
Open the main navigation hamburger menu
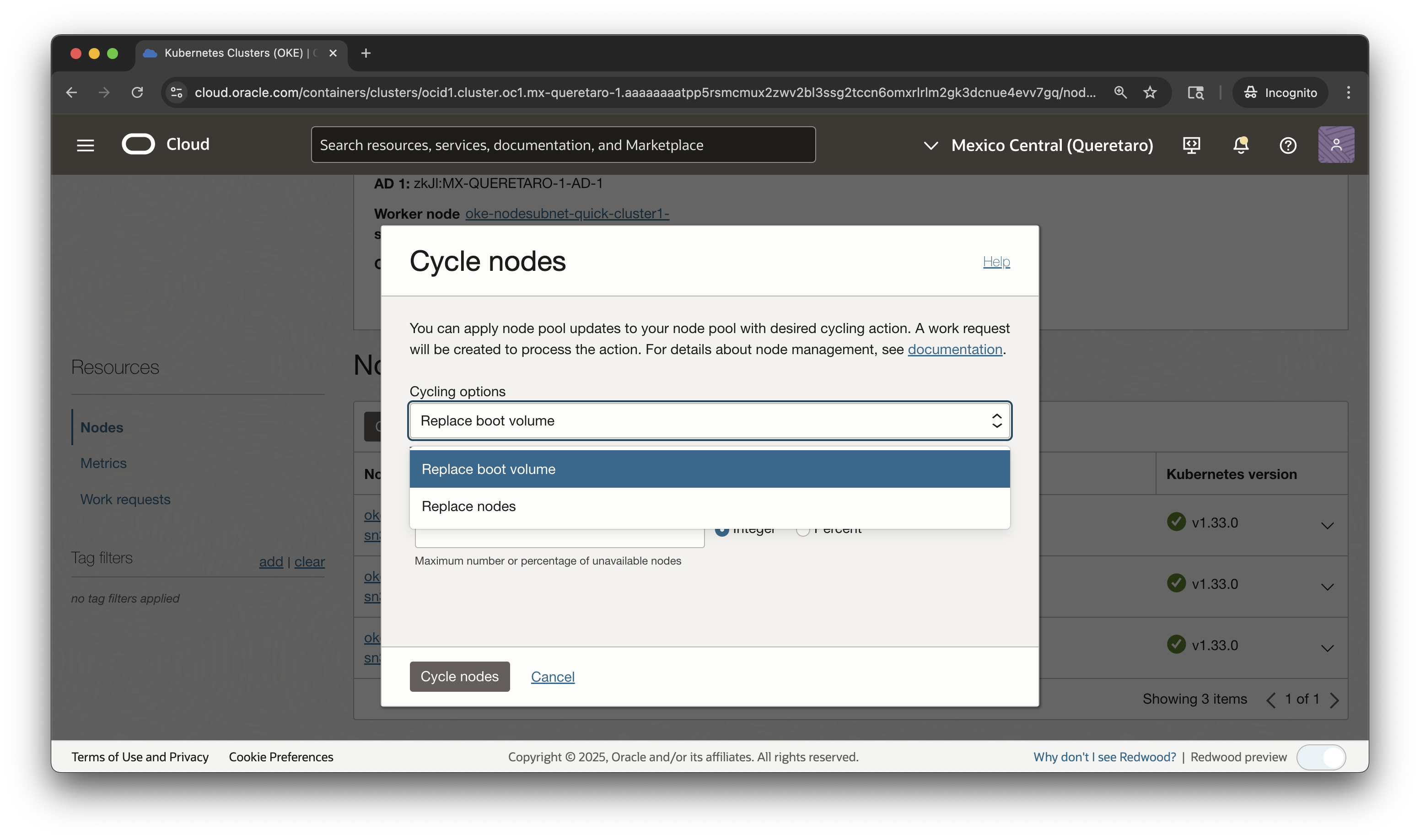(85, 145)
